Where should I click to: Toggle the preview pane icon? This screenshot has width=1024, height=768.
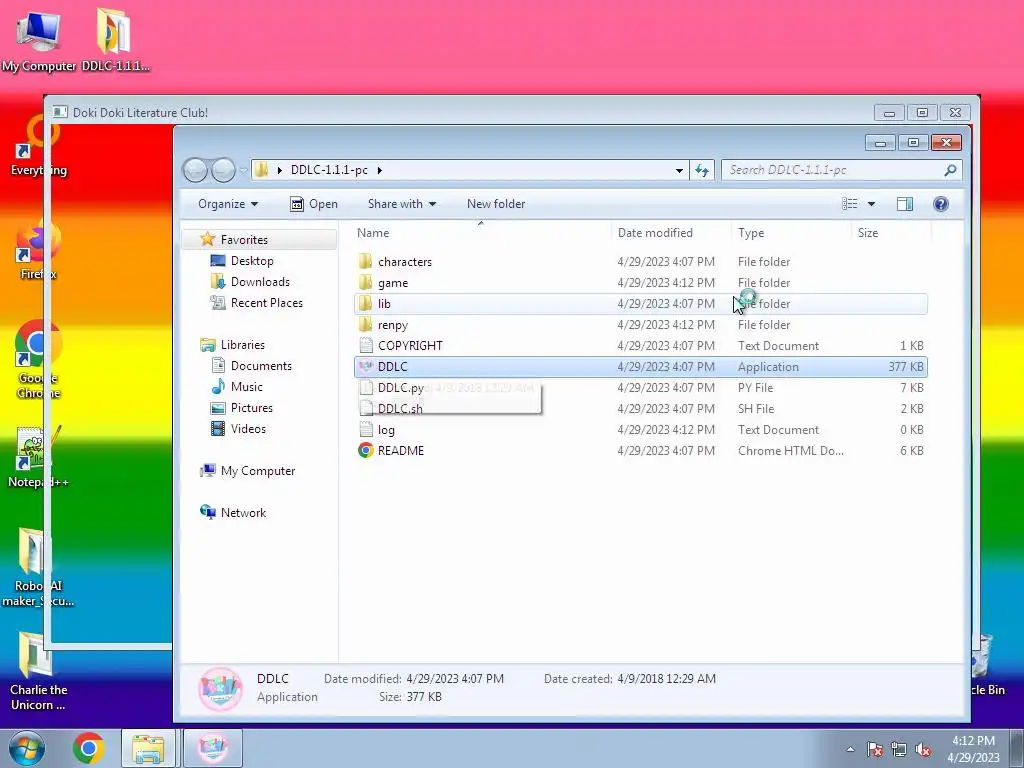point(904,204)
